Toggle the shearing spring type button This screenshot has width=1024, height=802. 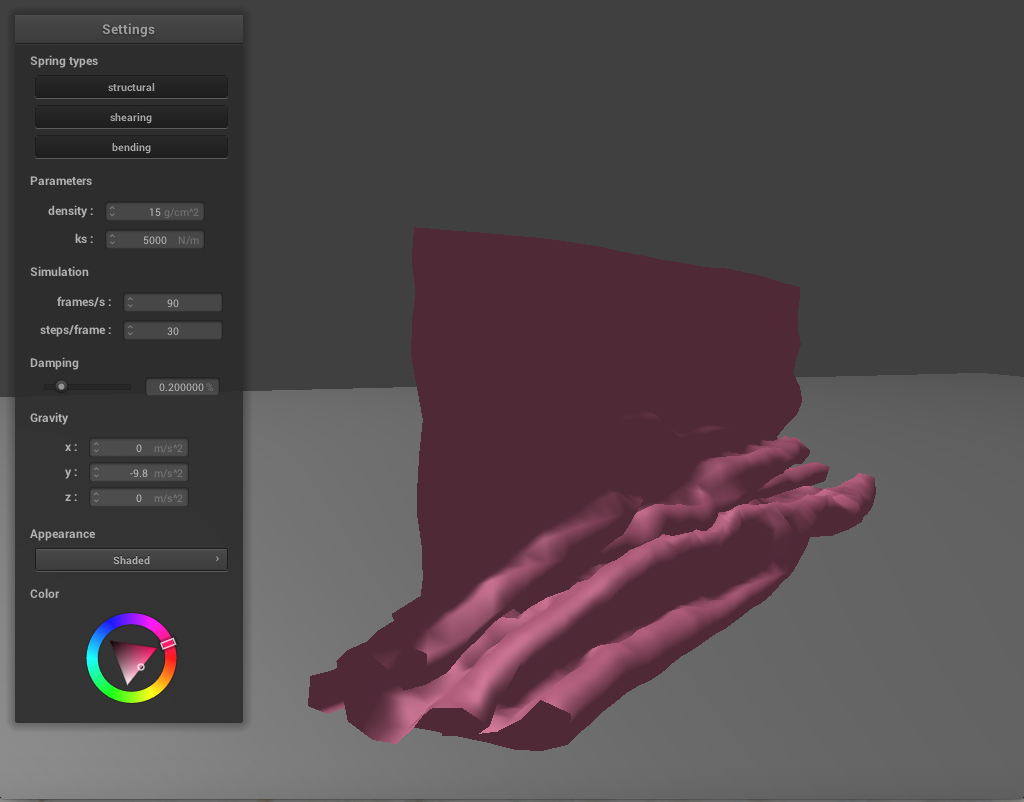131,117
